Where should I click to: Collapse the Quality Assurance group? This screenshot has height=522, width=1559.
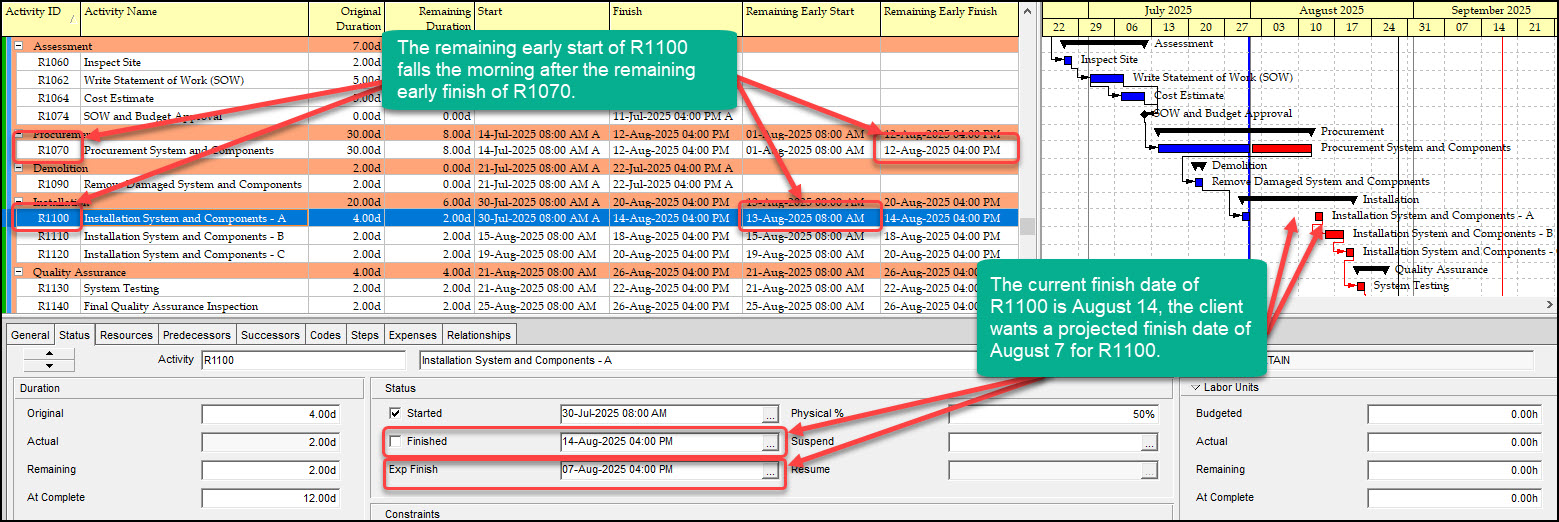(x=19, y=272)
